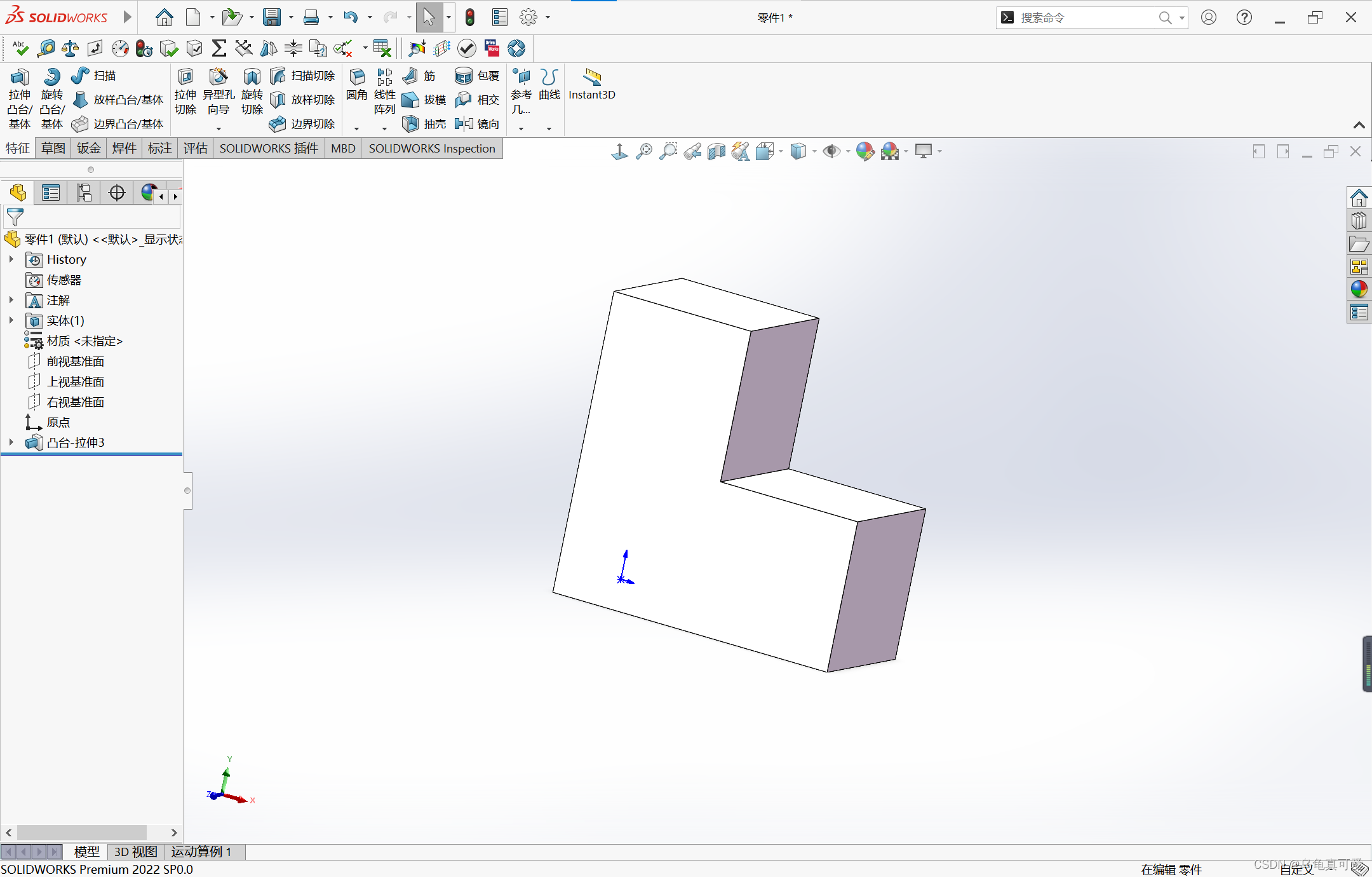Click the Edit Appearance sphere in heads-up toolbar
The image size is (1372, 877).
[864, 151]
